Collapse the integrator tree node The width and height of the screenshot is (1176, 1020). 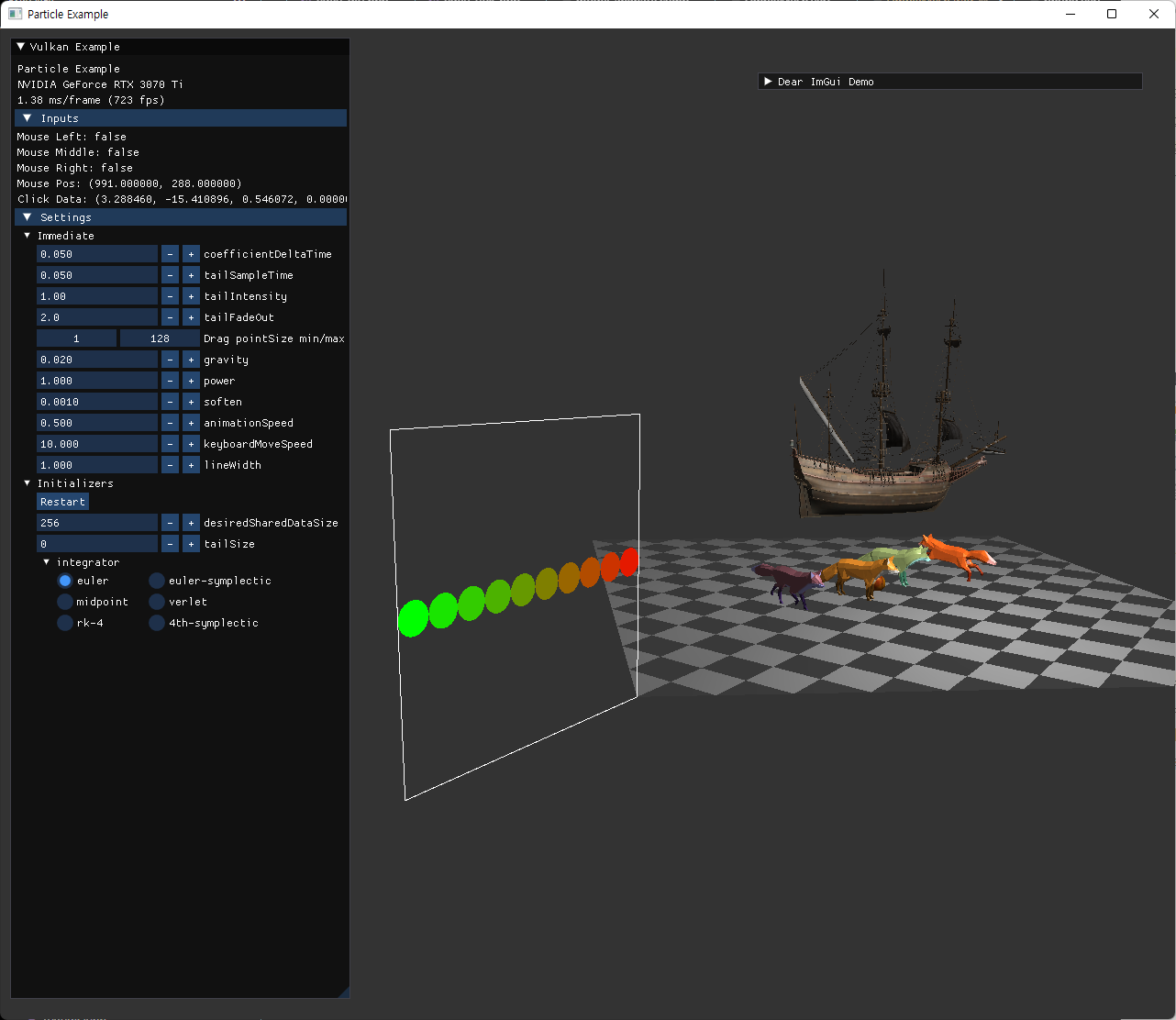[x=47, y=562]
